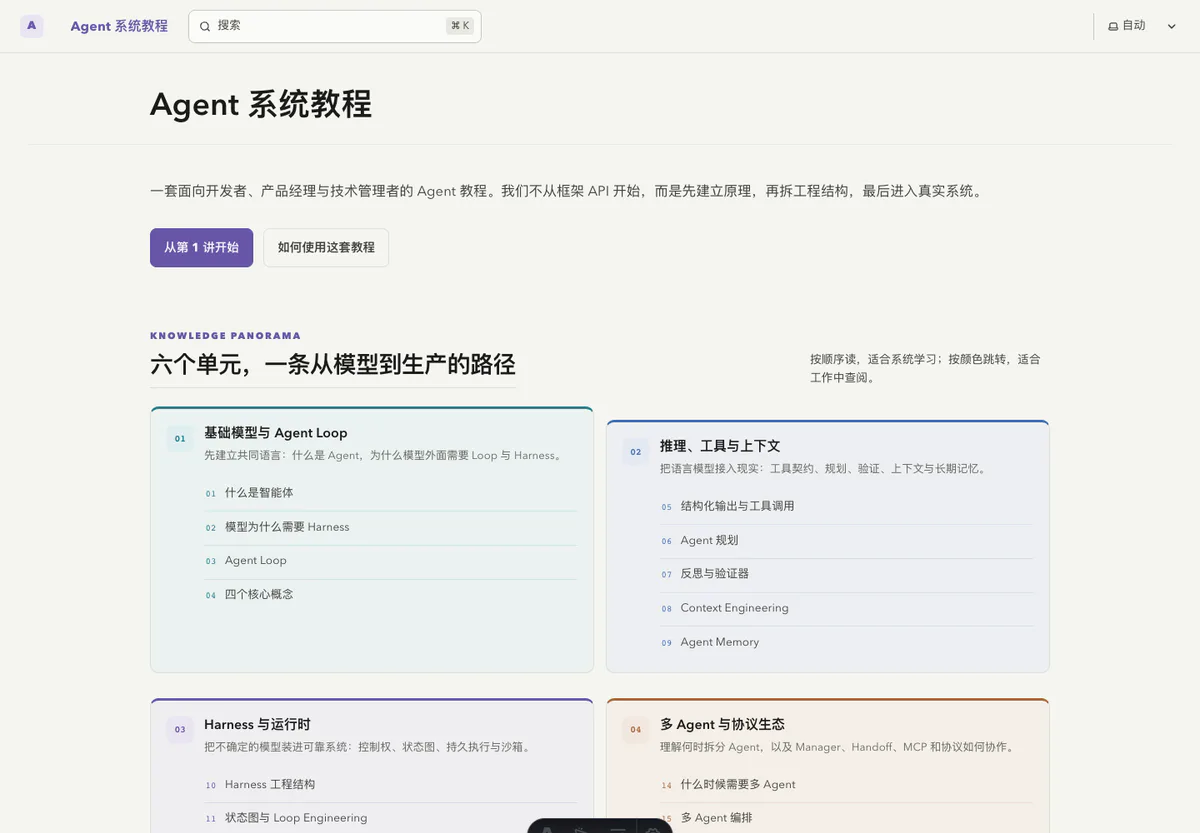Open unit heading 推理、工具与上下文
1200x833 pixels.
[720, 446]
